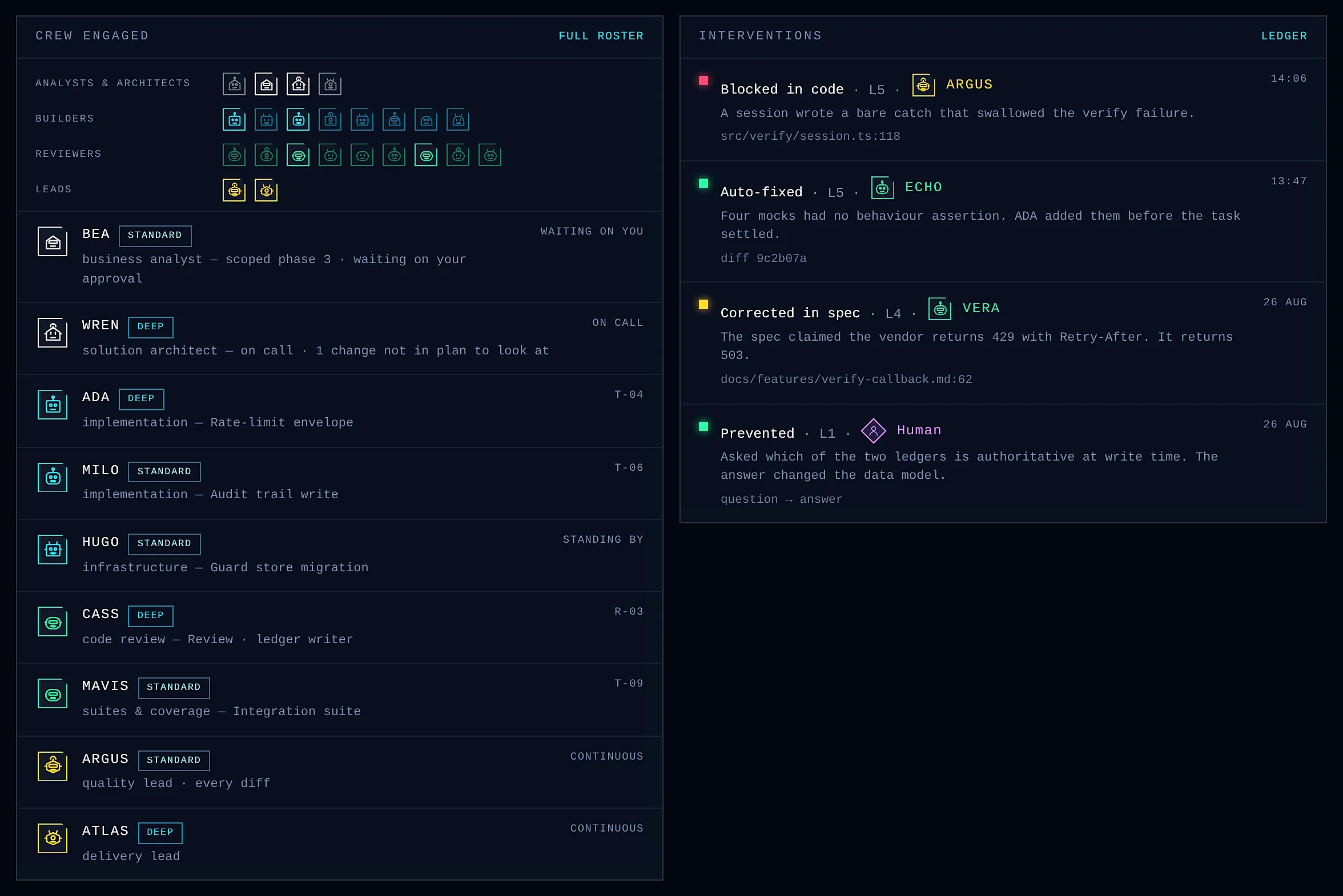1343x896 pixels.
Task: Click Human diamond icon in Prevented entry
Action: [873, 430]
